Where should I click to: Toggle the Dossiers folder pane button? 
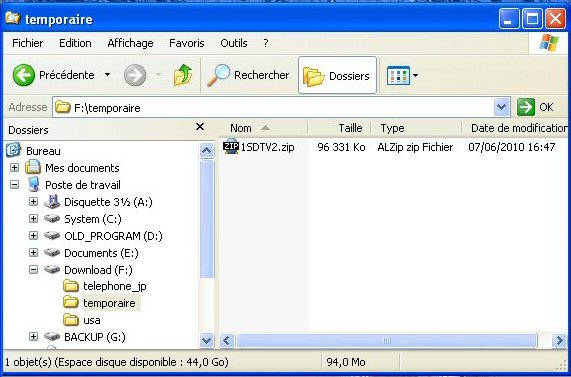[337, 75]
